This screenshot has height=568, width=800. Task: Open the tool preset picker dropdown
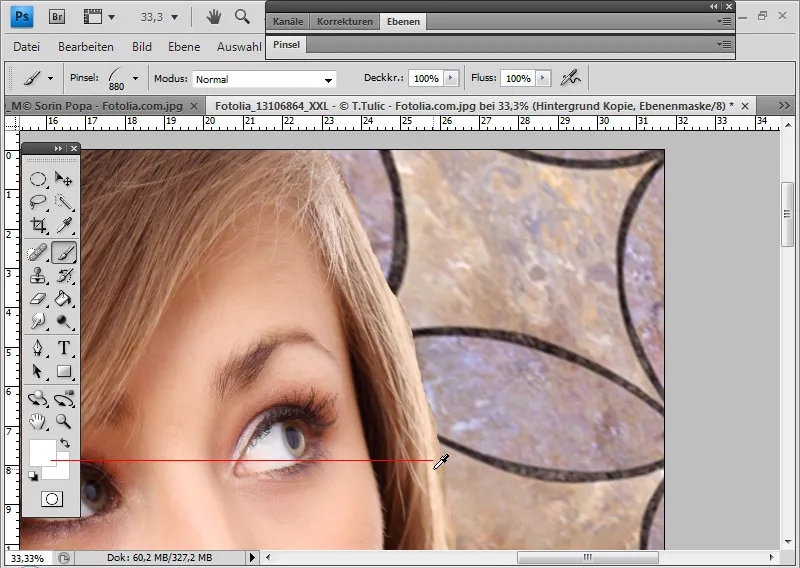pos(51,79)
